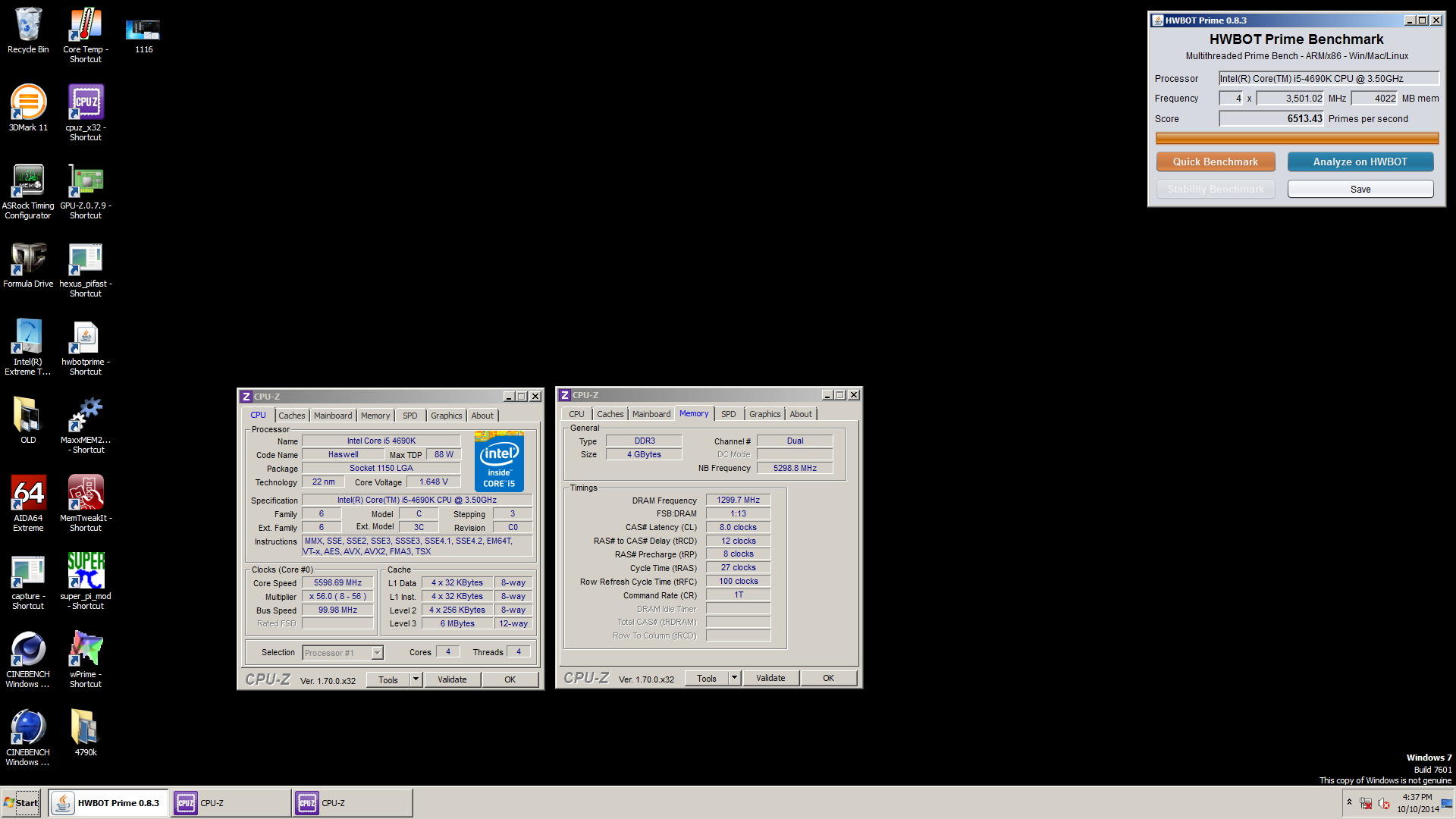Click the orange HWBOT progress bar

click(1297, 138)
